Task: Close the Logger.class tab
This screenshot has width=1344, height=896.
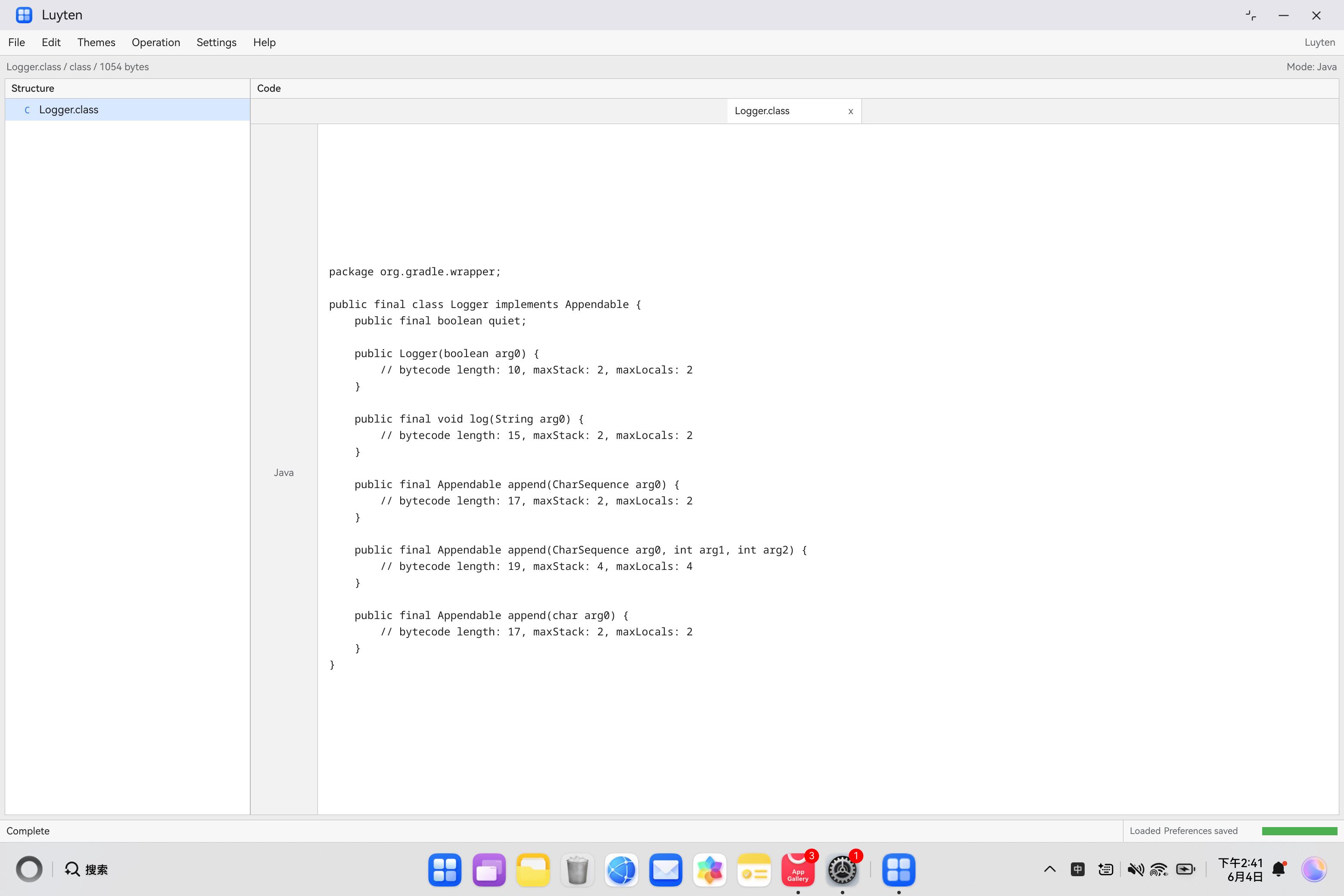Action: pyautogui.click(x=850, y=112)
